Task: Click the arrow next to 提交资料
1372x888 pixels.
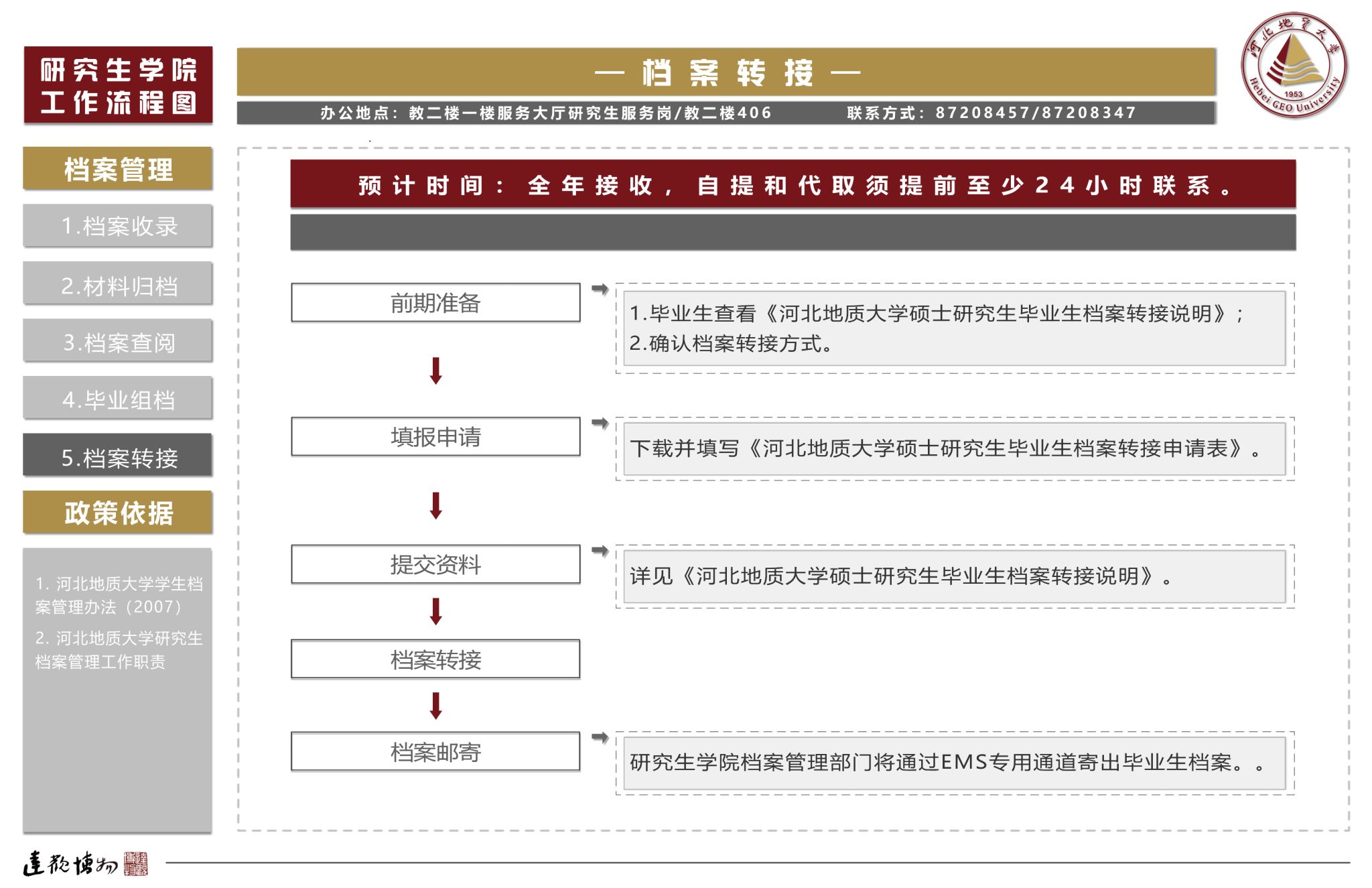Action: click(x=600, y=551)
